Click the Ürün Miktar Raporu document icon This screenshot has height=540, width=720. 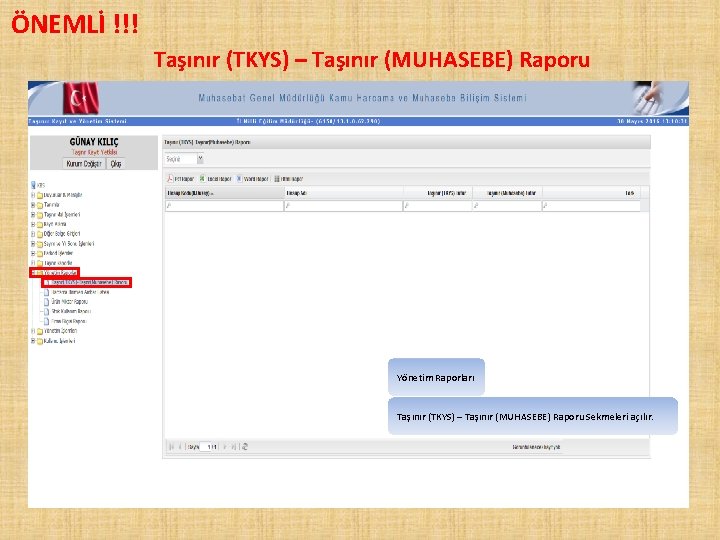coord(46,302)
